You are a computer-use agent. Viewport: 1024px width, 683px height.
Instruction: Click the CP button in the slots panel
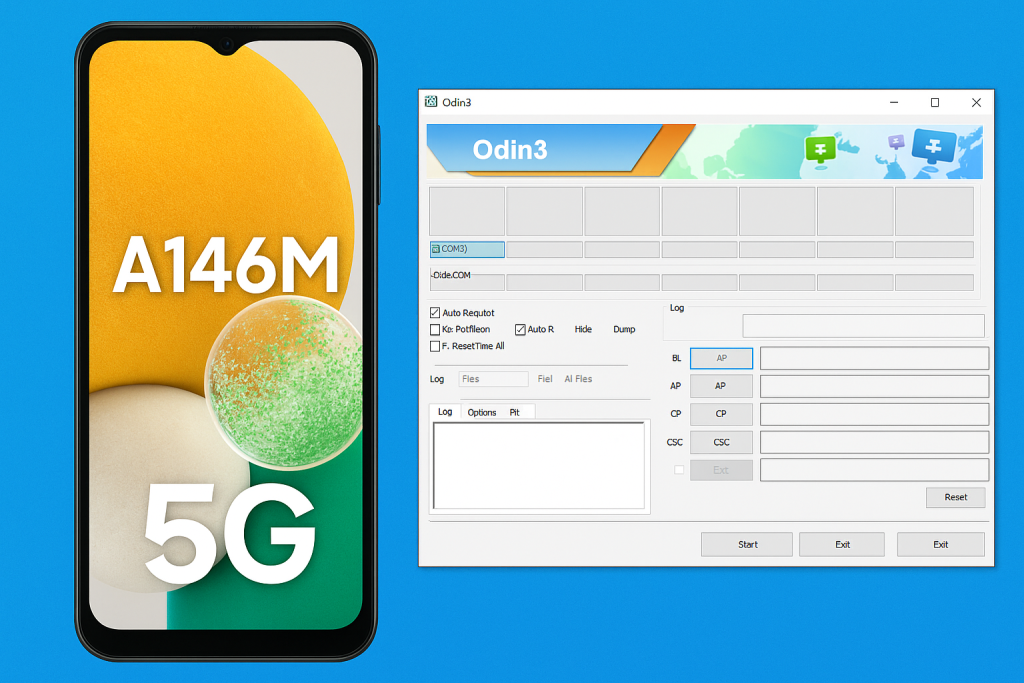pyautogui.click(x=721, y=414)
